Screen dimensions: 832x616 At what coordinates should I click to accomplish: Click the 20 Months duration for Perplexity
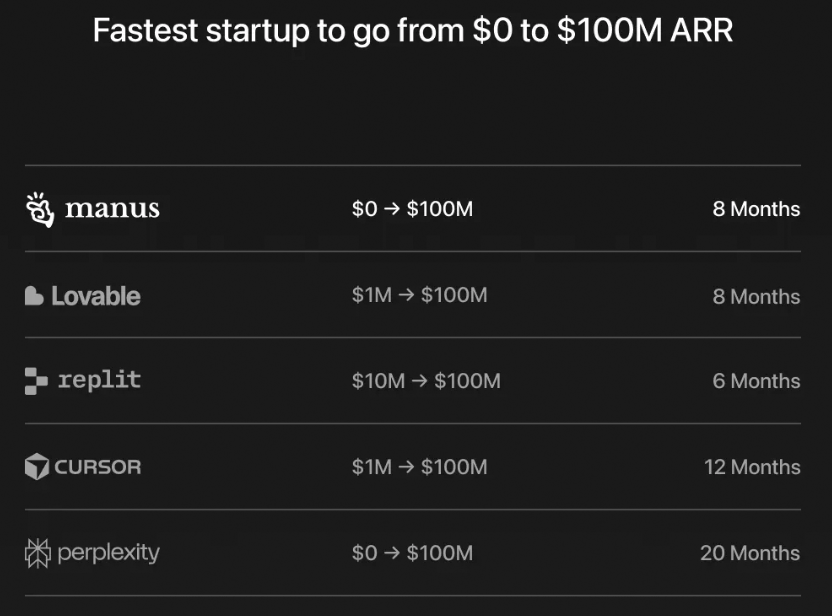coord(750,553)
